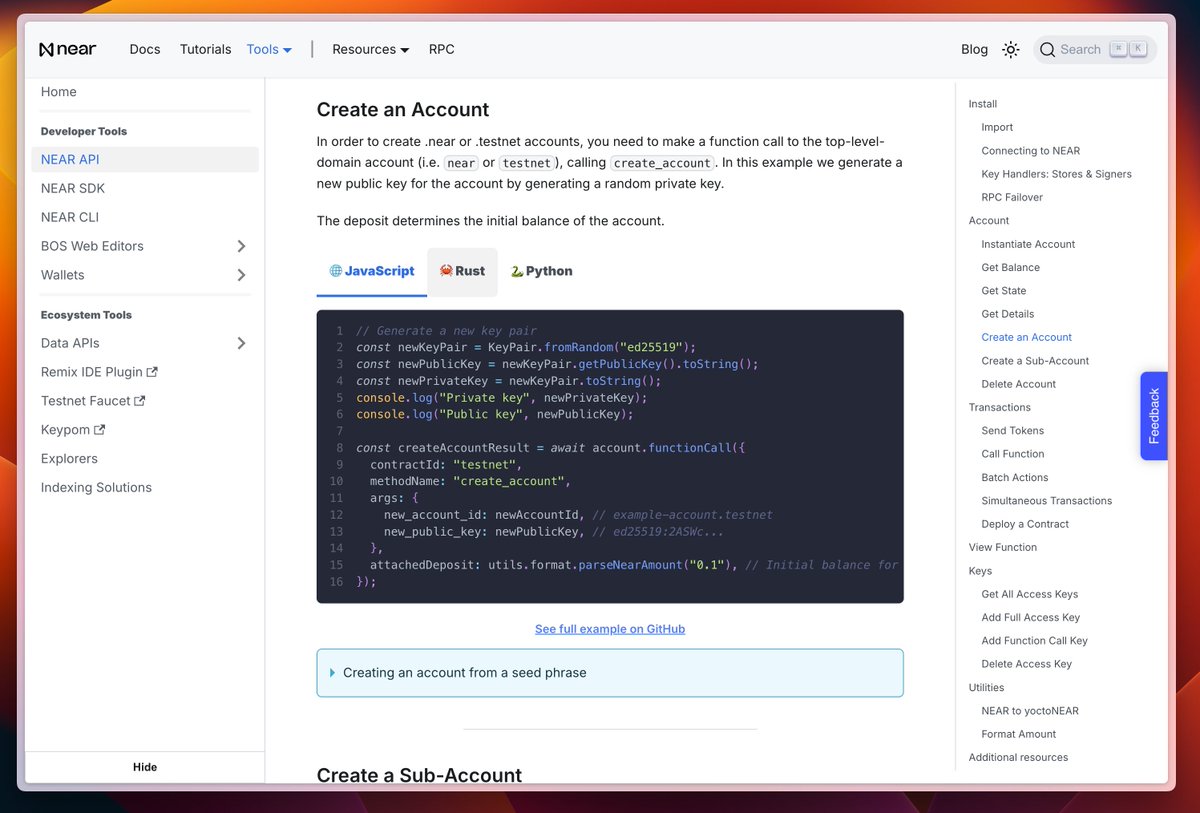The image size is (1200, 813).
Task: Click the search magnifier icon
Action: (x=1047, y=49)
